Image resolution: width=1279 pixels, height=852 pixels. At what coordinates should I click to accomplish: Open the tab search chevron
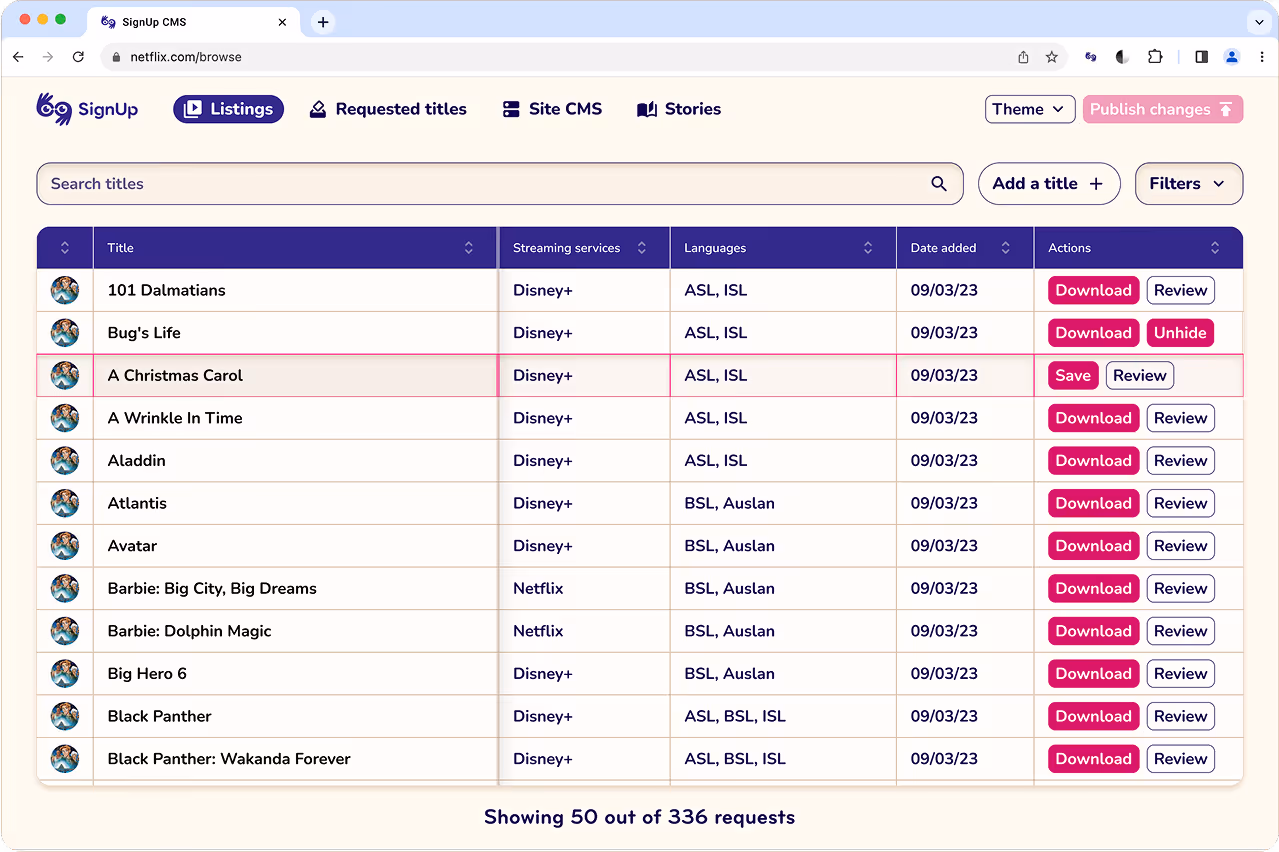point(1258,22)
